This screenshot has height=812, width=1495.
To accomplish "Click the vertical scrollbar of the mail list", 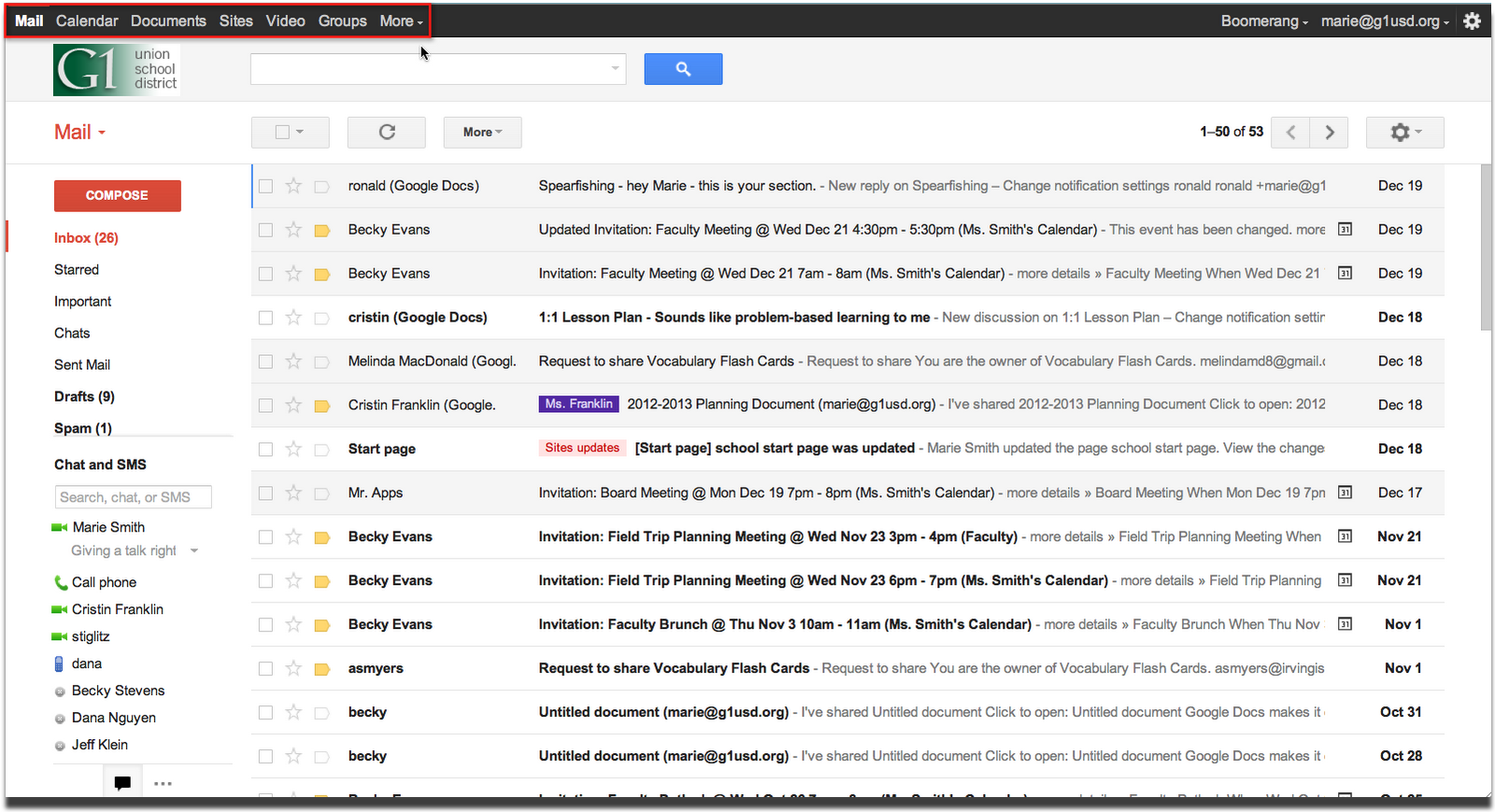I will click(x=1486, y=248).
